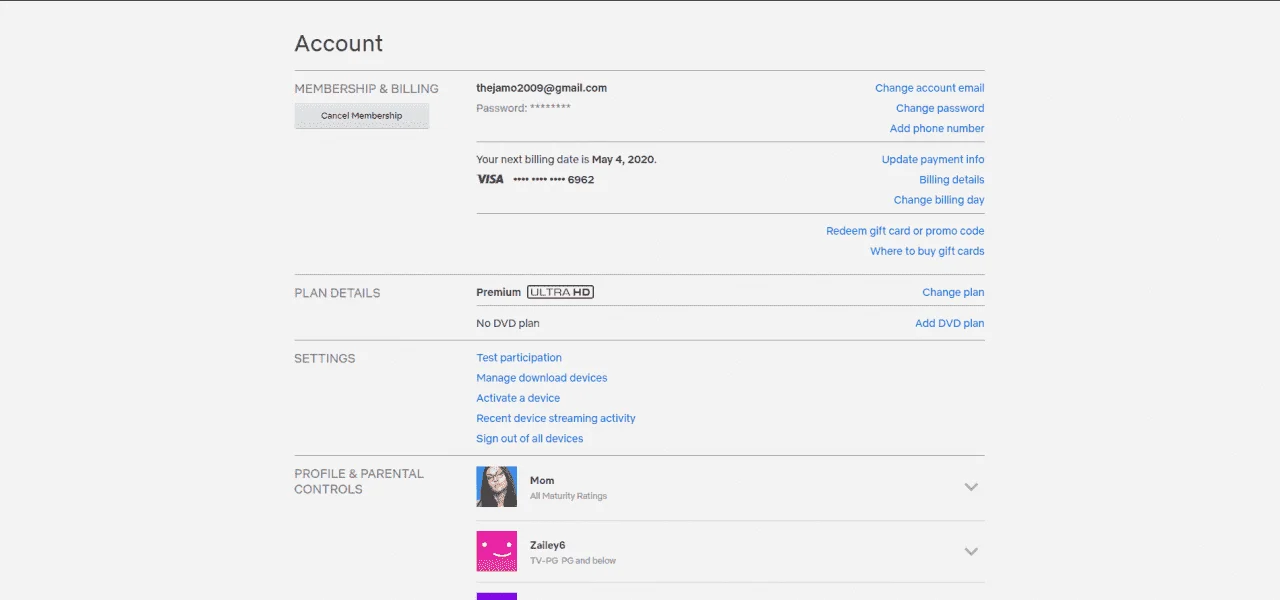
Task: Click the next billing date text
Action: [x=566, y=159]
